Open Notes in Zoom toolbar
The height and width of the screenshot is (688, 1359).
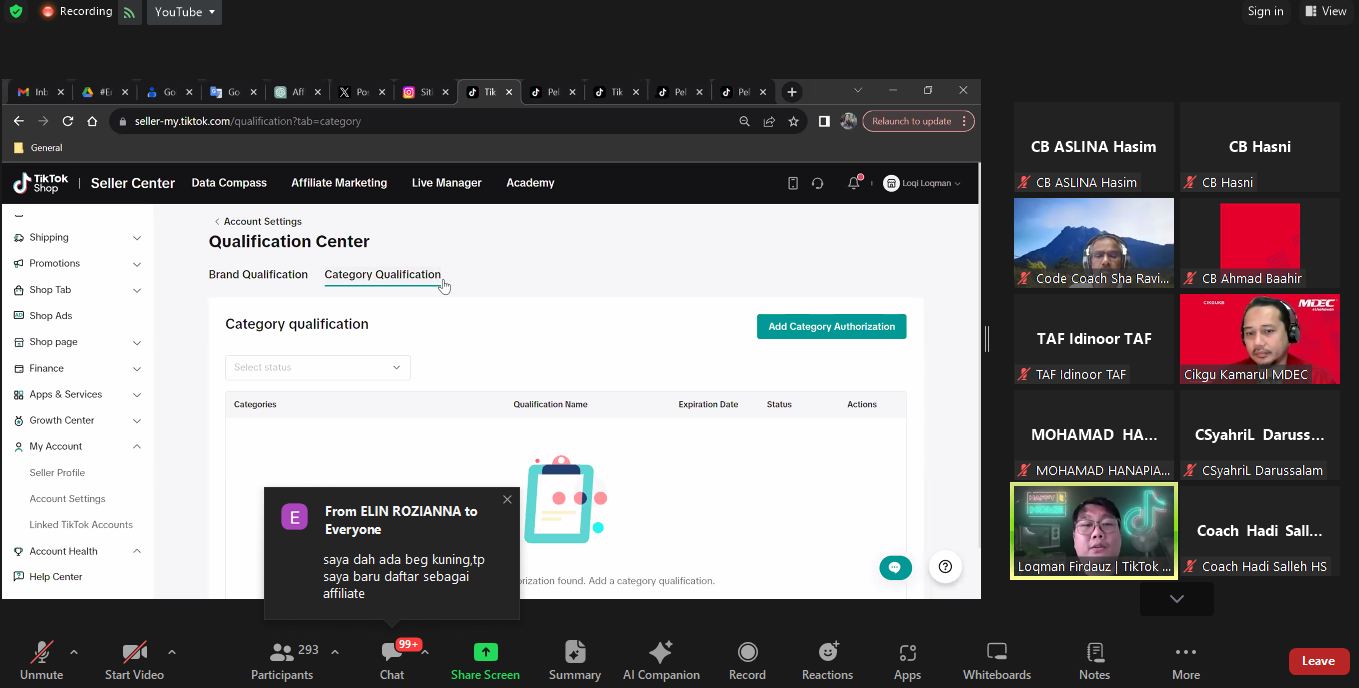1094,661
